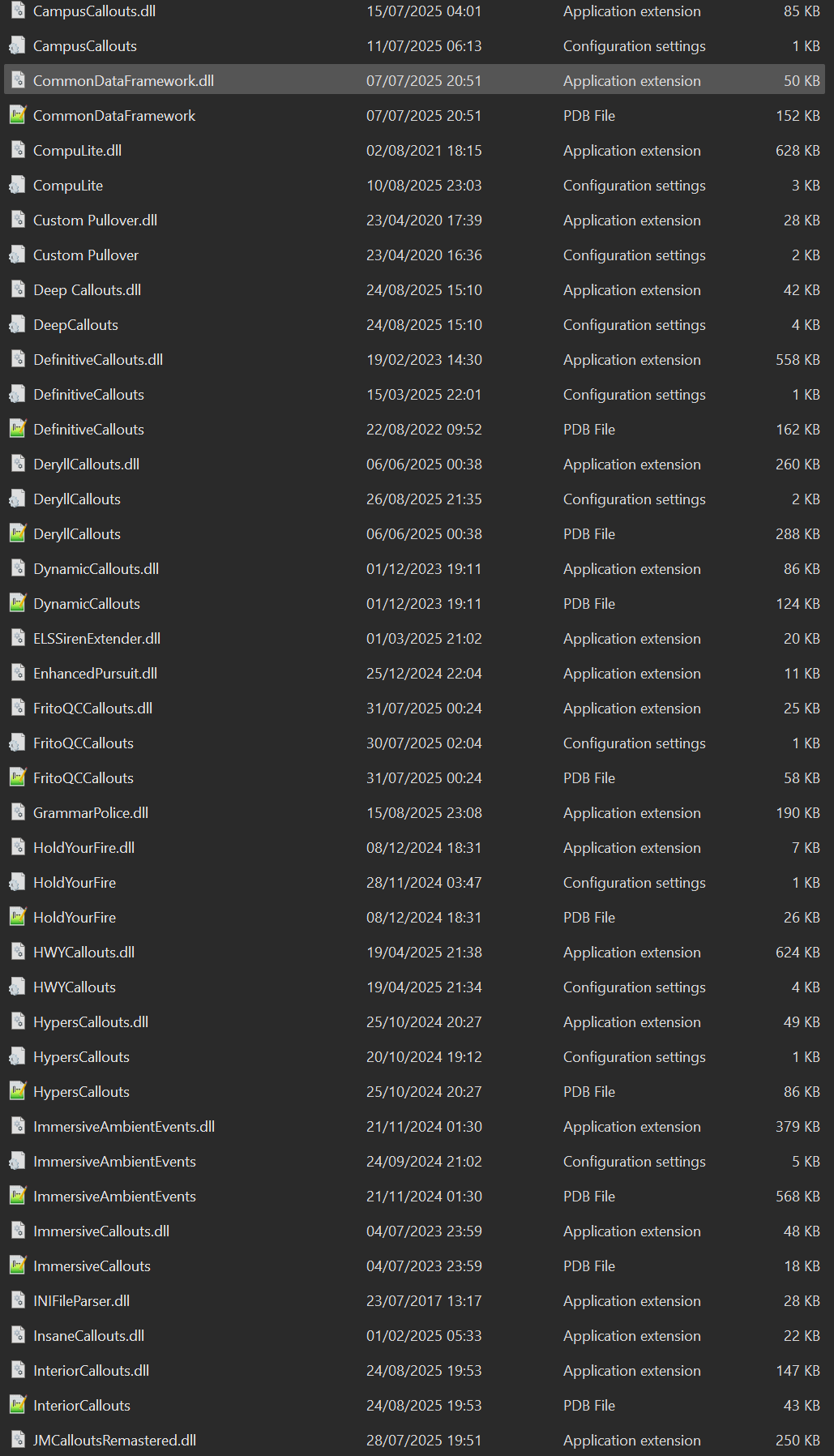
Task: Click the CommonDataFramework.dll file icon
Action: [17, 81]
